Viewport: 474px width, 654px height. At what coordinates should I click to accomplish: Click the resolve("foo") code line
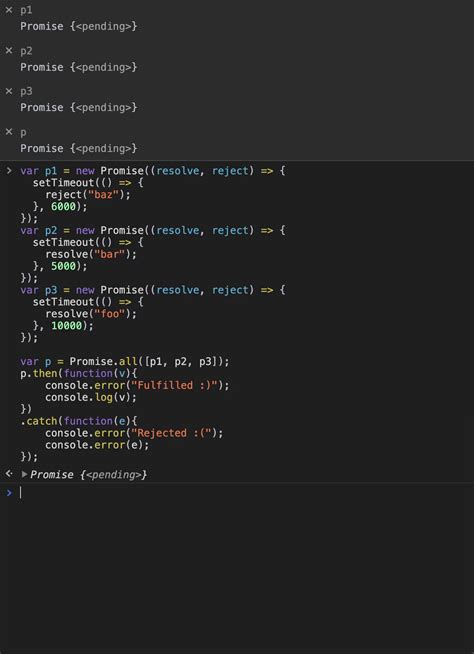(91, 314)
